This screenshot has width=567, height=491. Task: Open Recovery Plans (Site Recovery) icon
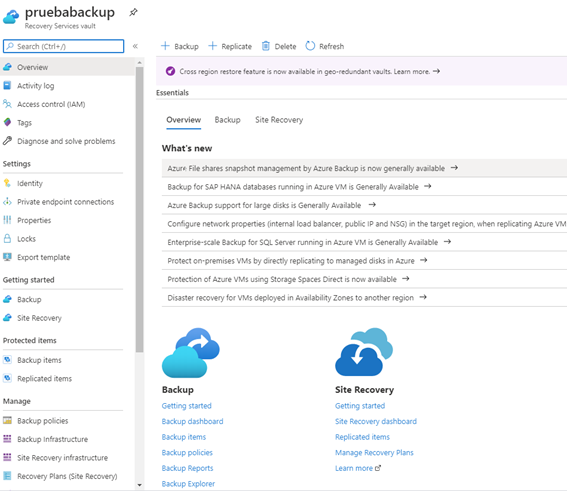click(x=7, y=475)
